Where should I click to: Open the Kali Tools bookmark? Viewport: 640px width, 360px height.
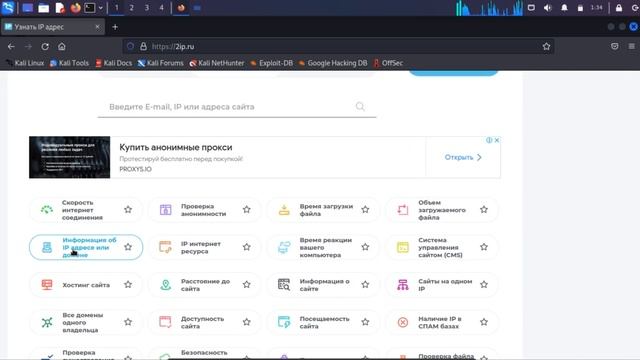click(69, 63)
